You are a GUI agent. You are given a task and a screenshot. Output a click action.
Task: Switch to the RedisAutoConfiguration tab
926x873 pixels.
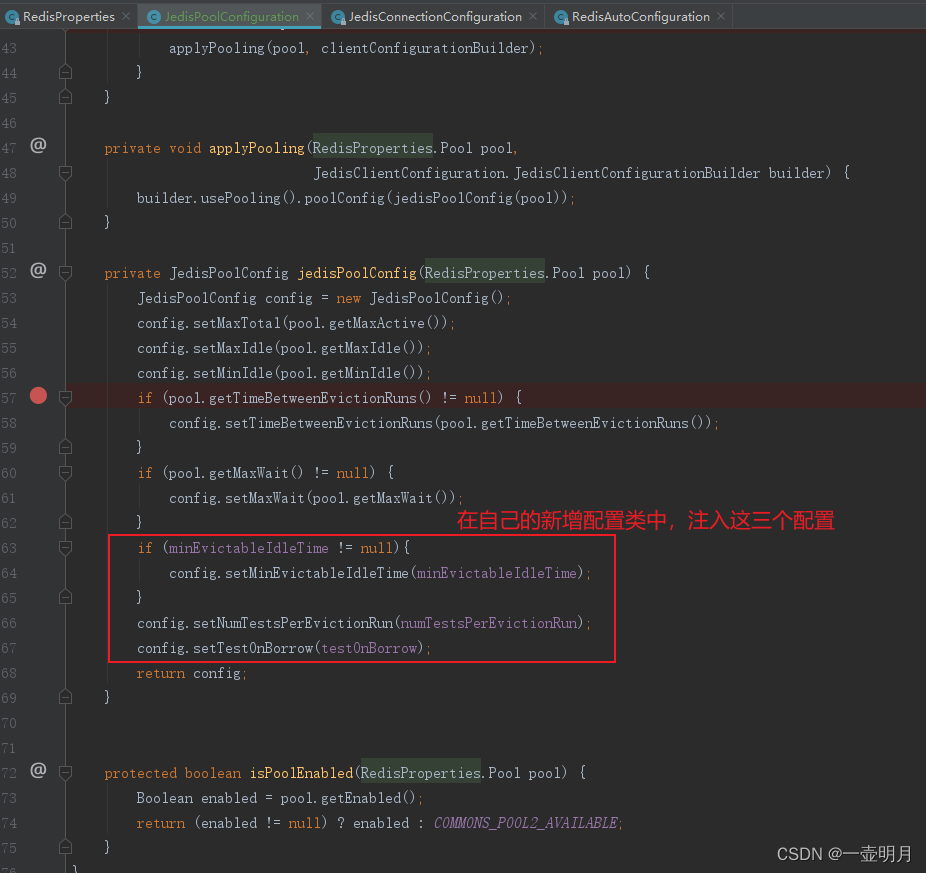coord(640,16)
